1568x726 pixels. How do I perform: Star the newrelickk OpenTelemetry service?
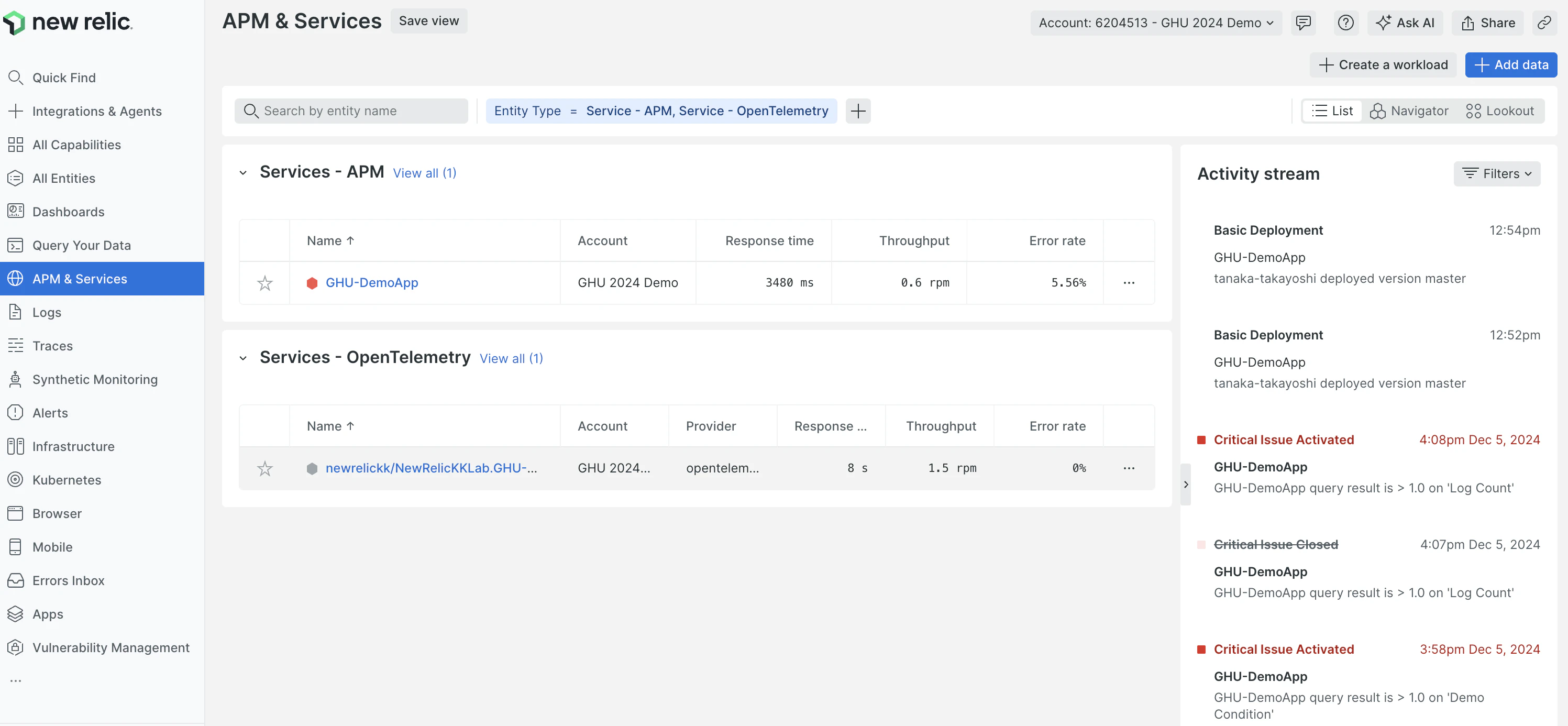pyautogui.click(x=264, y=468)
